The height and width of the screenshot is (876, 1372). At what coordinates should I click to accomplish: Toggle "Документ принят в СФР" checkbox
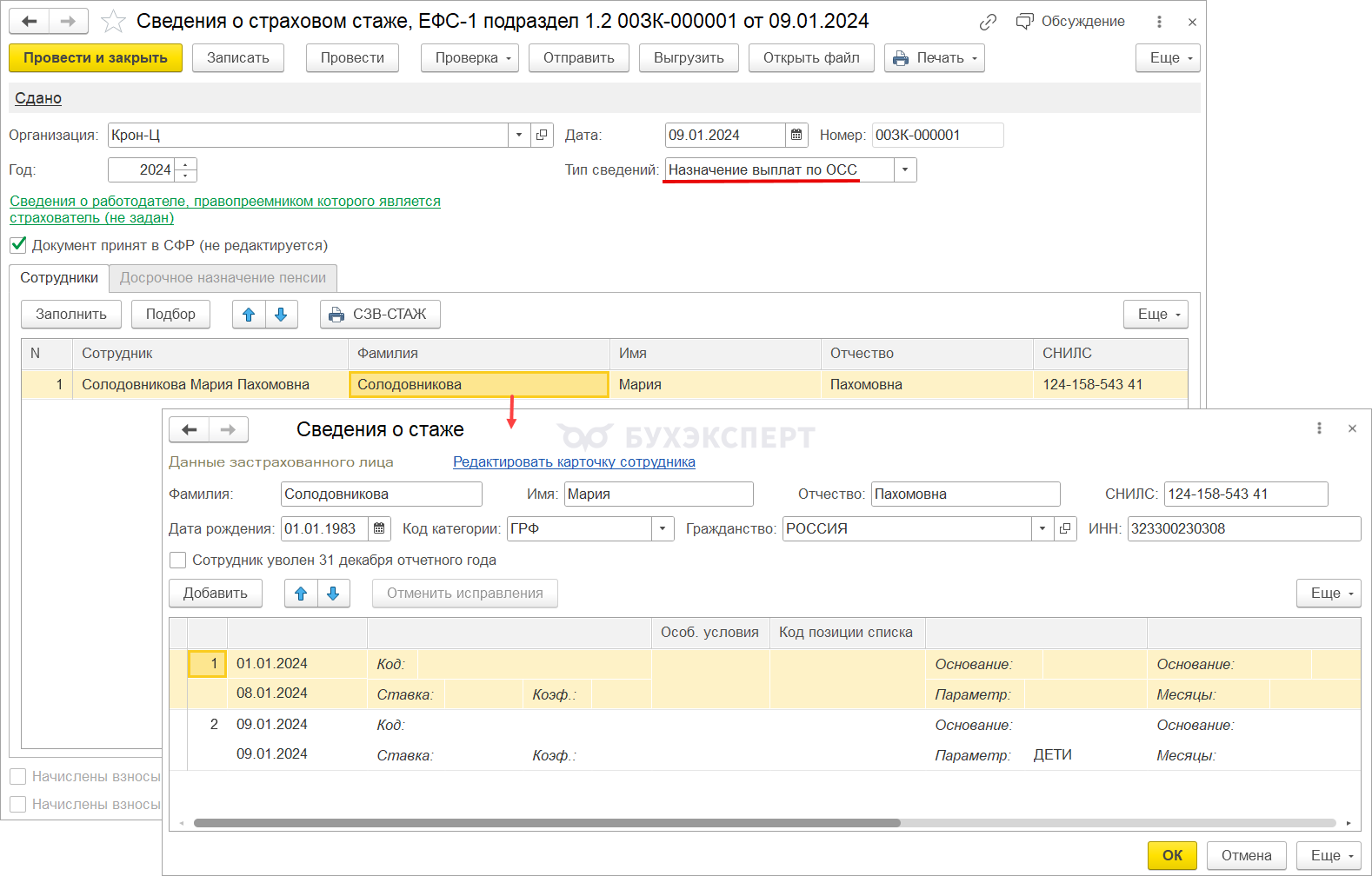point(18,245)
